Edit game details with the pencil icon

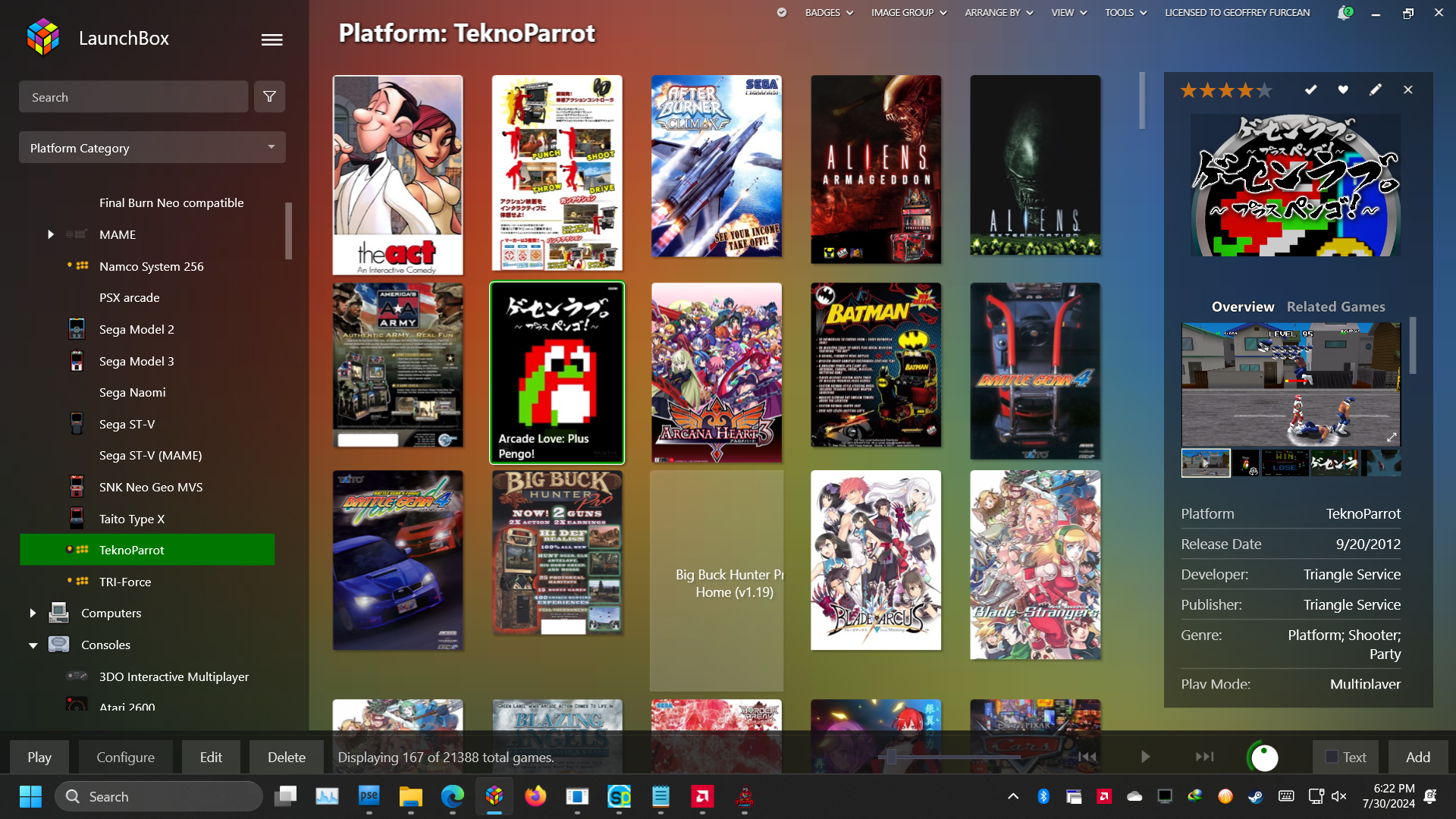click(x=1376, y=89)
